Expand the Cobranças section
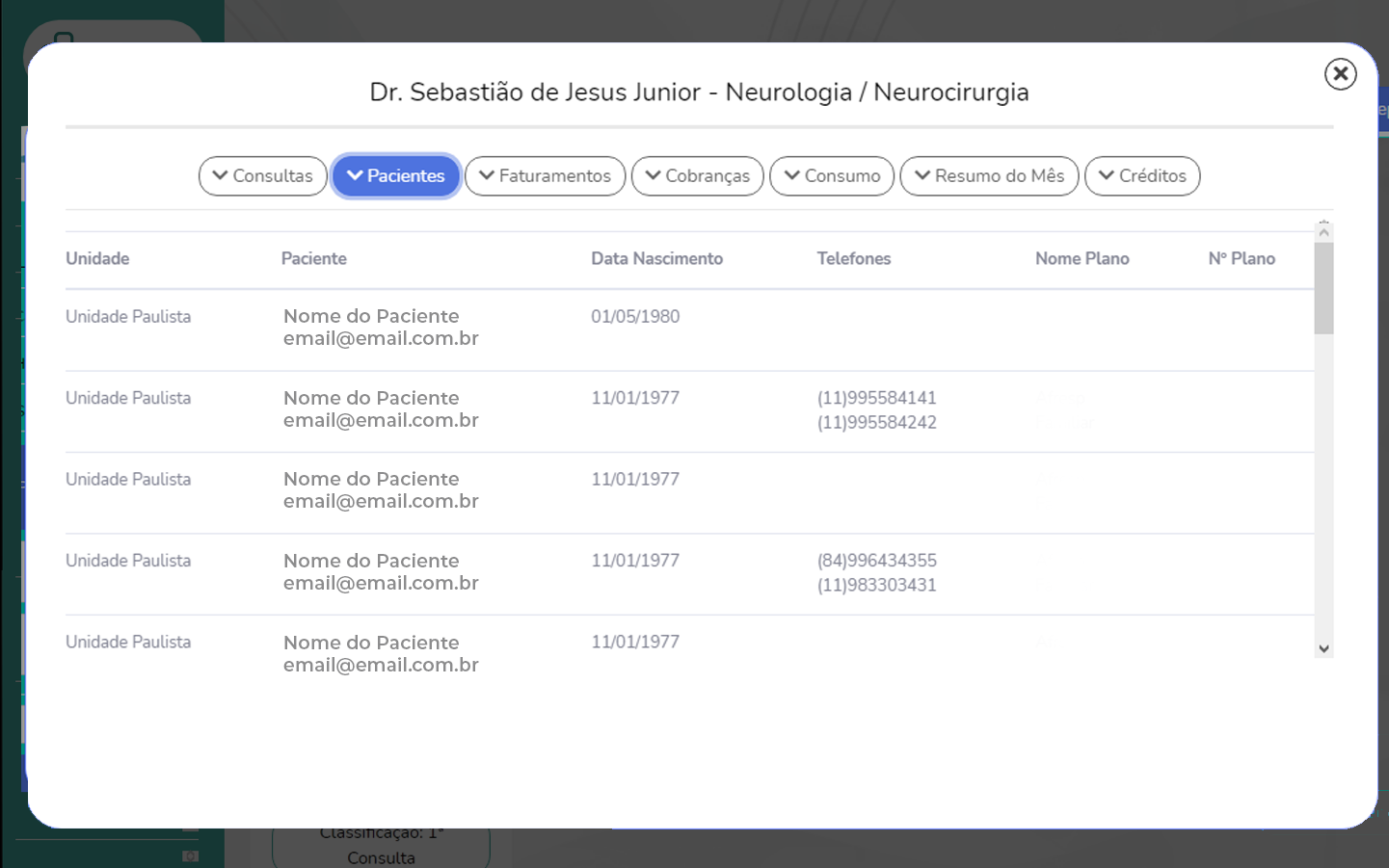 click(x=697, y=176)
